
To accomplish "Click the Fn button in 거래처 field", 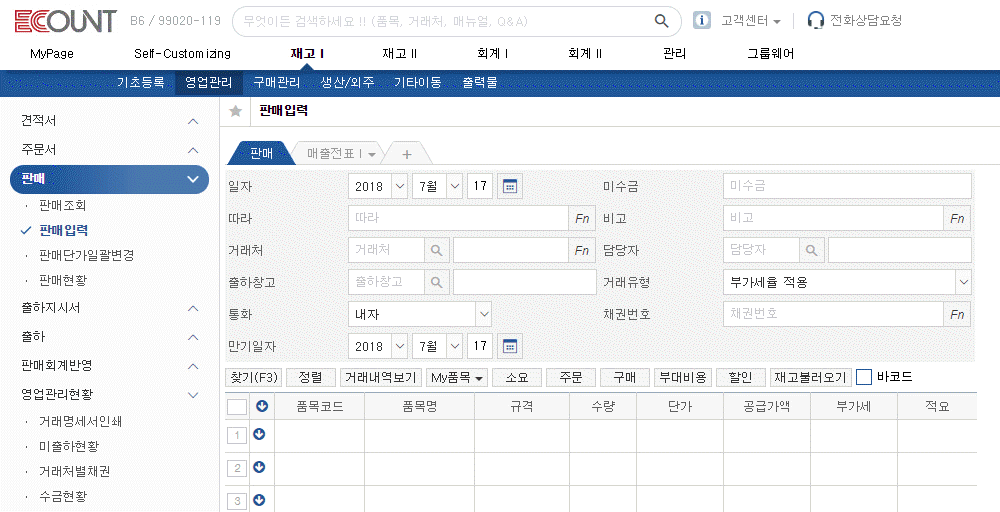I will (582, 251).
